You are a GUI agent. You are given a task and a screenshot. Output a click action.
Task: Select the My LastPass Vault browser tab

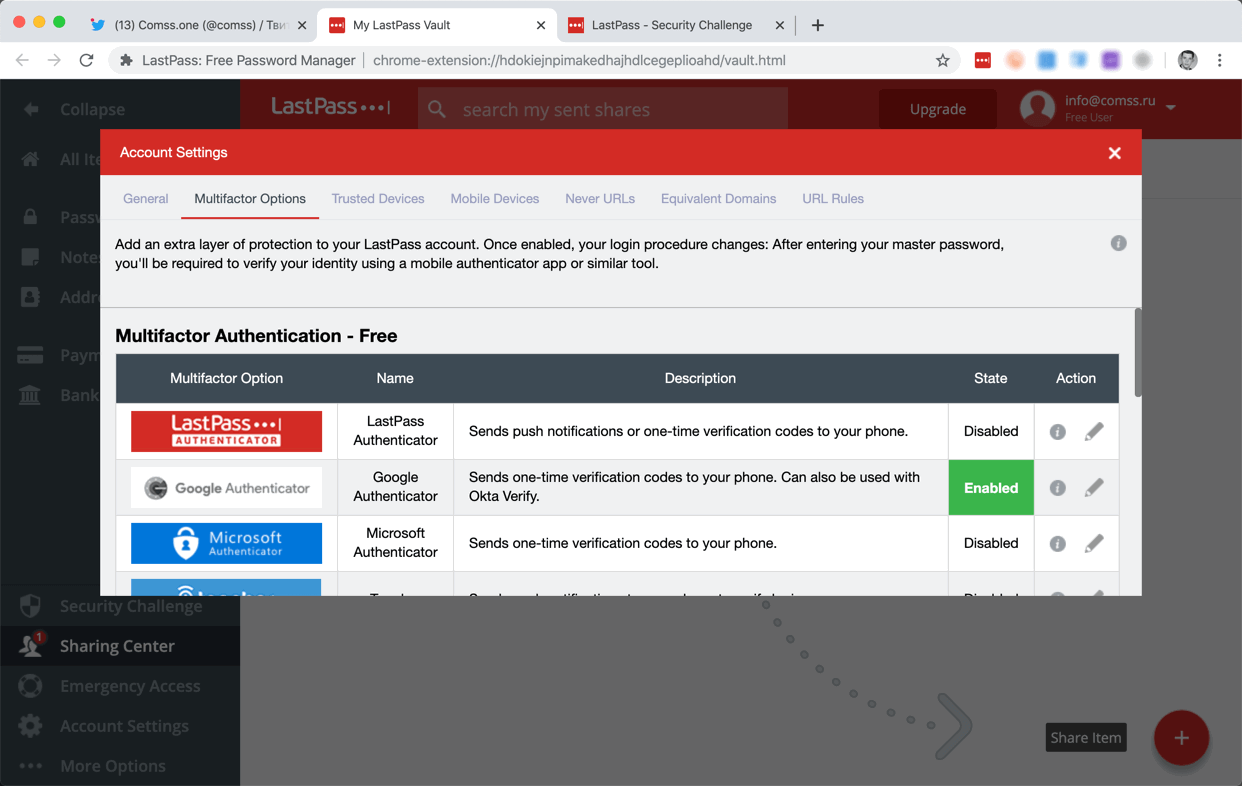point(437,25)
